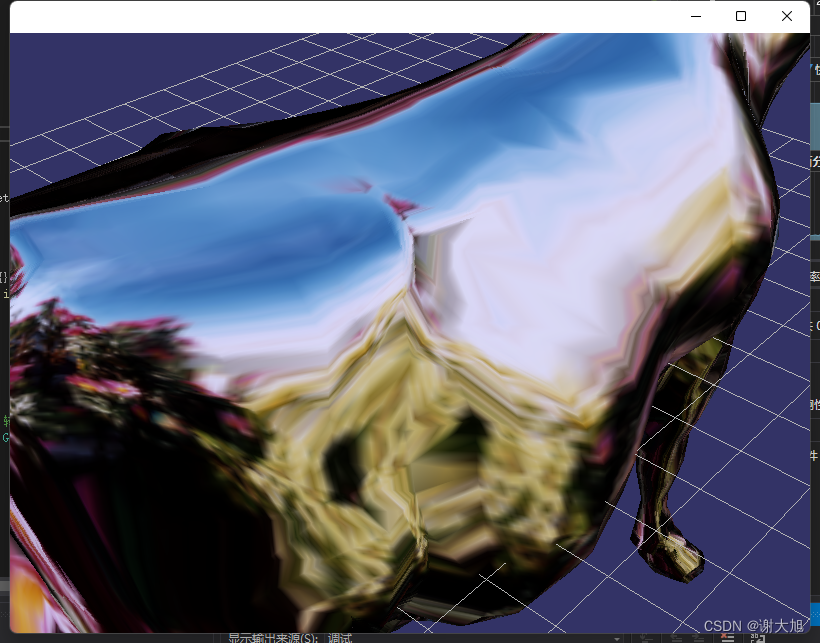
Task: Close the render window
Action: (787, 16)
